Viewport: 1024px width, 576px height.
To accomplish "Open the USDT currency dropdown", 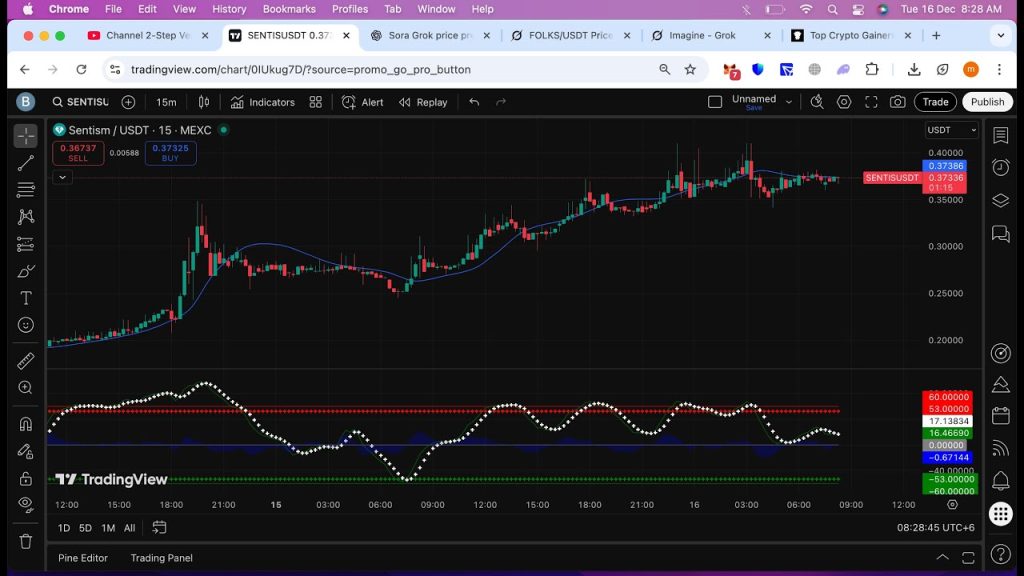I will pos(951,130).
